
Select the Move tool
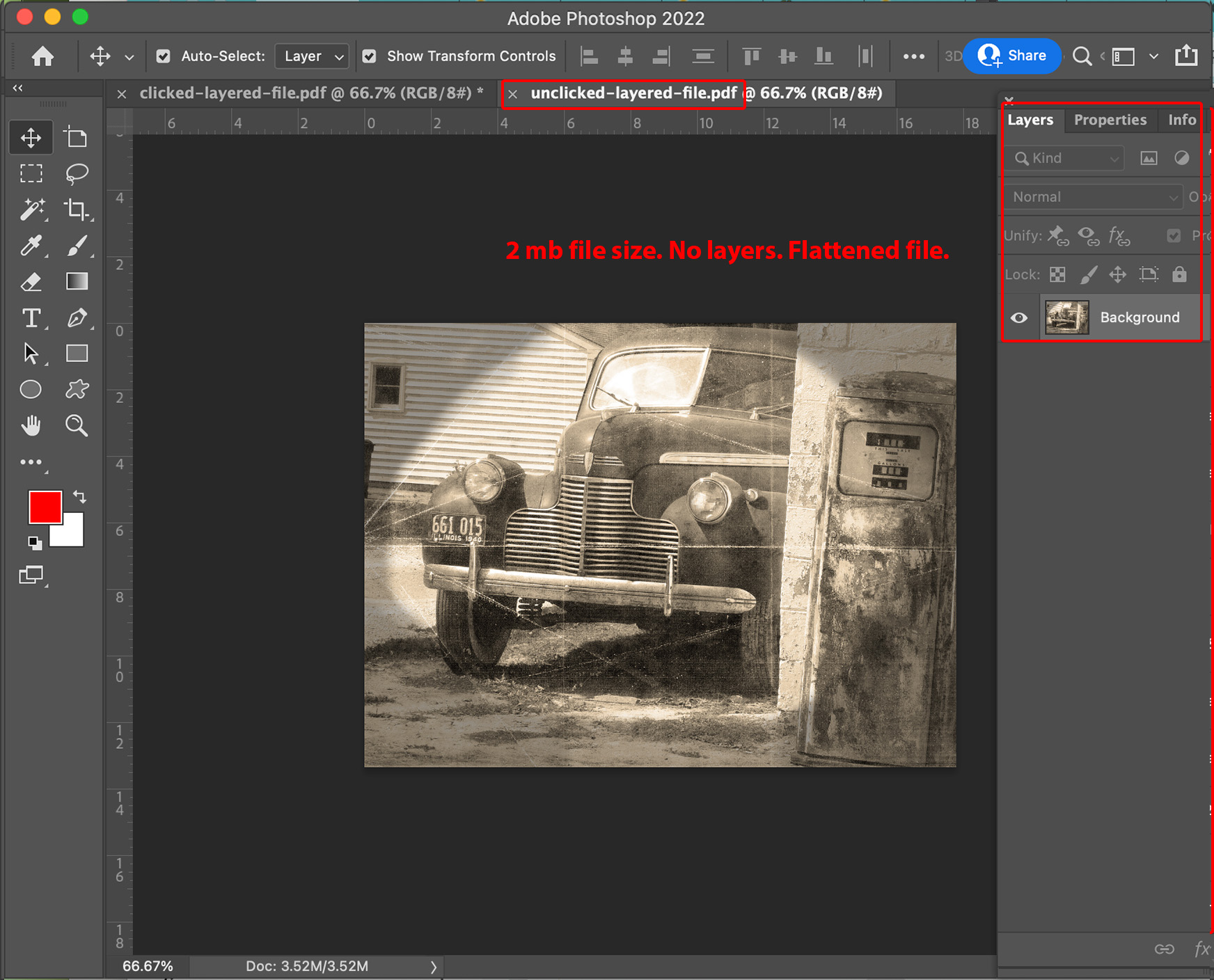point(31,137)
